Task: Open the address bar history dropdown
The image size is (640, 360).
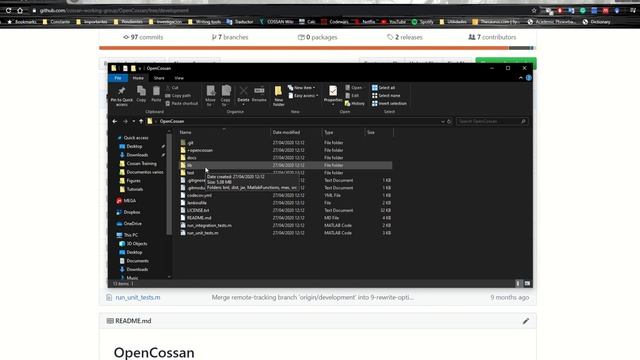Action: pos(442,121)
